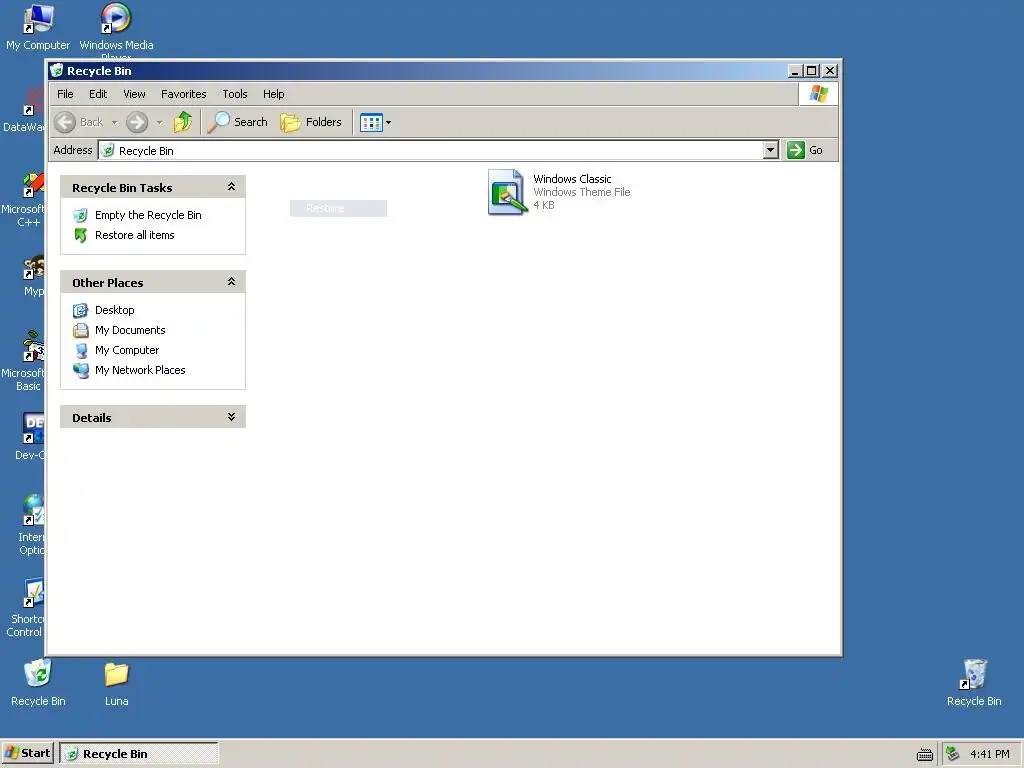Open the File menu

click(65, 94)
